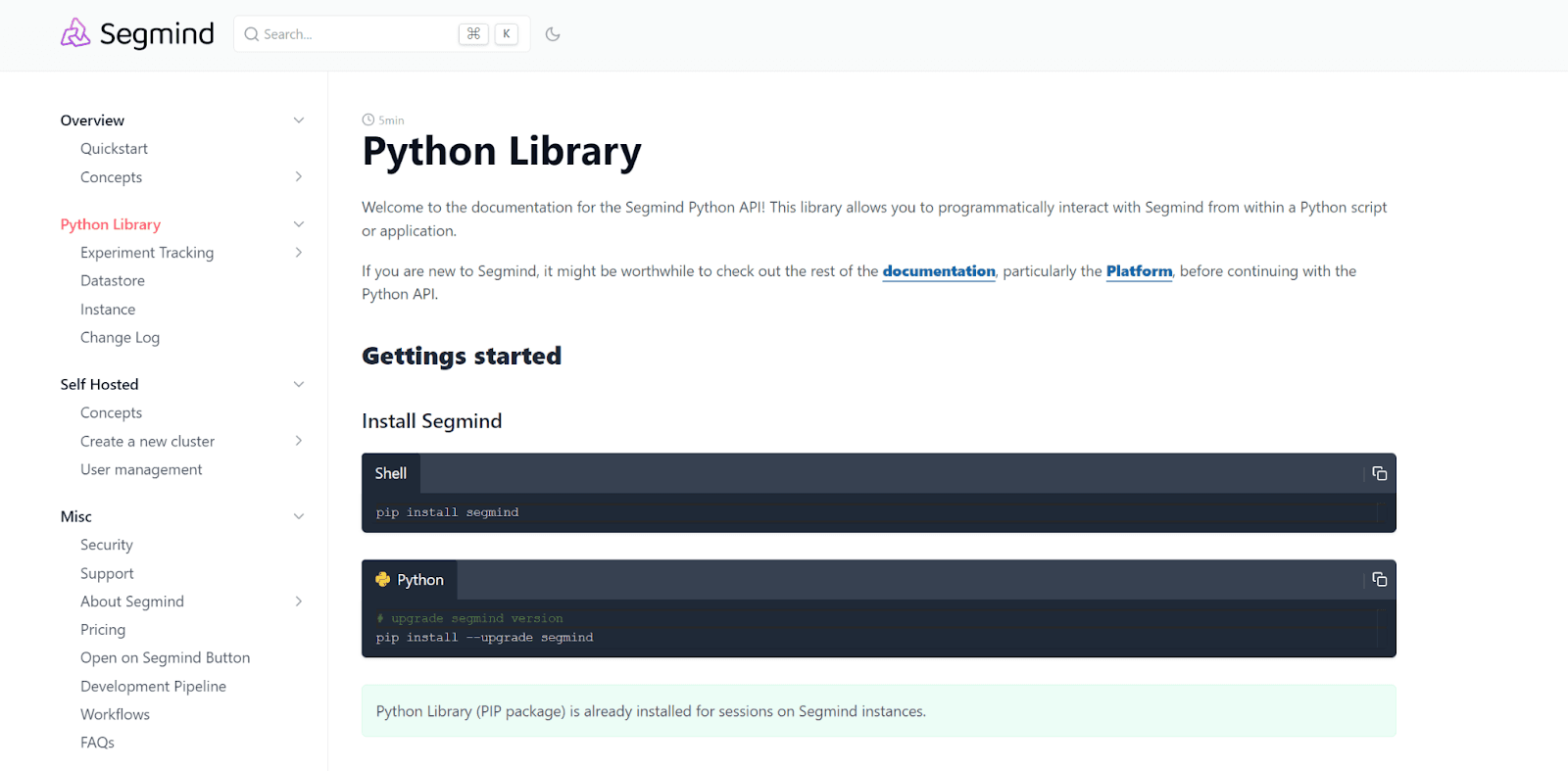The width and height of the screenshot is (1568, 771).
Task: Click the Segmind logo icon
Action: click(x=75, y=33)
